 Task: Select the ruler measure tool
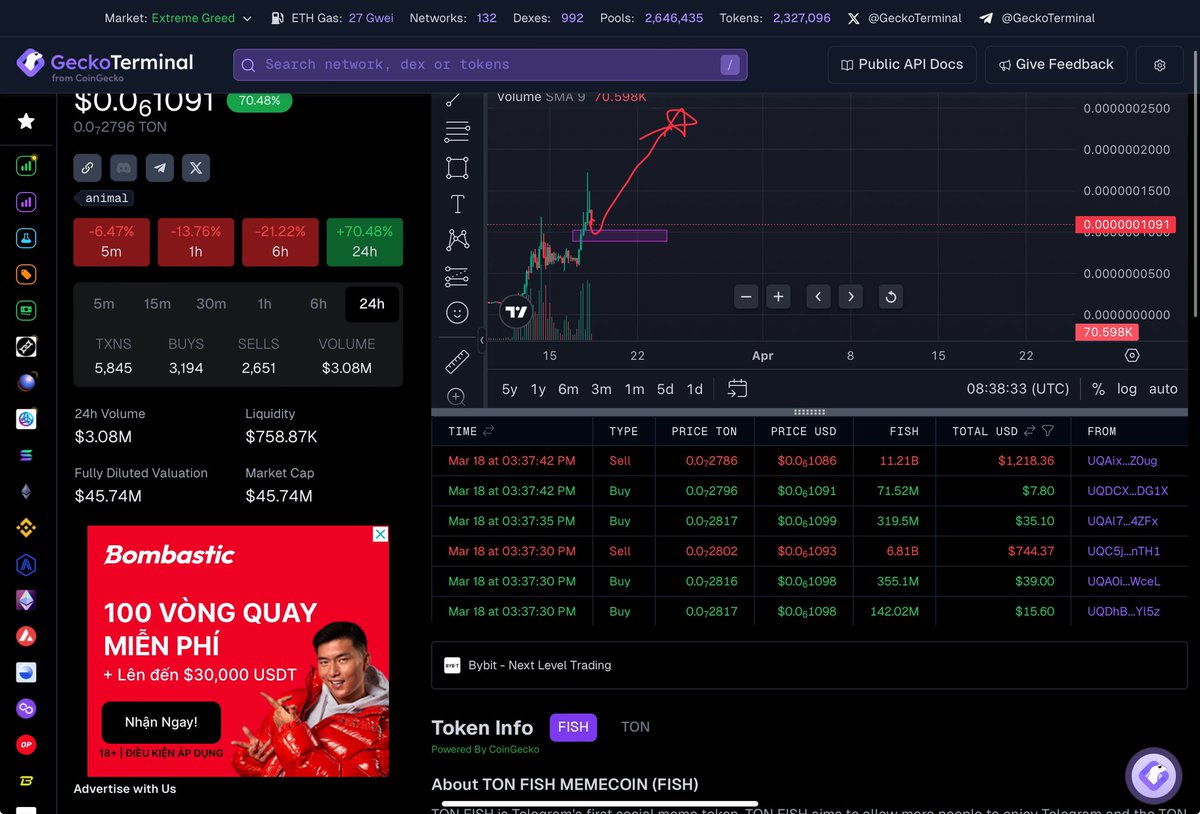tap(457, 360)
